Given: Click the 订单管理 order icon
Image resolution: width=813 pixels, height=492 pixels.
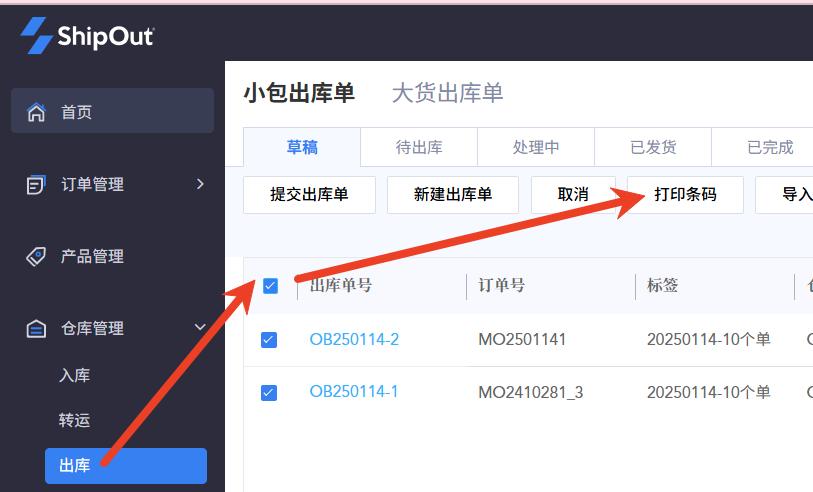Looking at the screenshot, I should 36,184.
